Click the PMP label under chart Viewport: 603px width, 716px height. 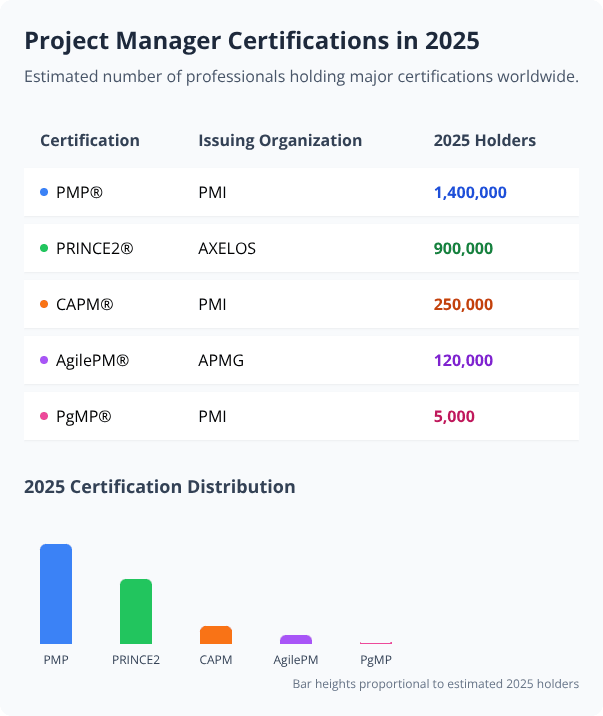[x=56, y=660]
